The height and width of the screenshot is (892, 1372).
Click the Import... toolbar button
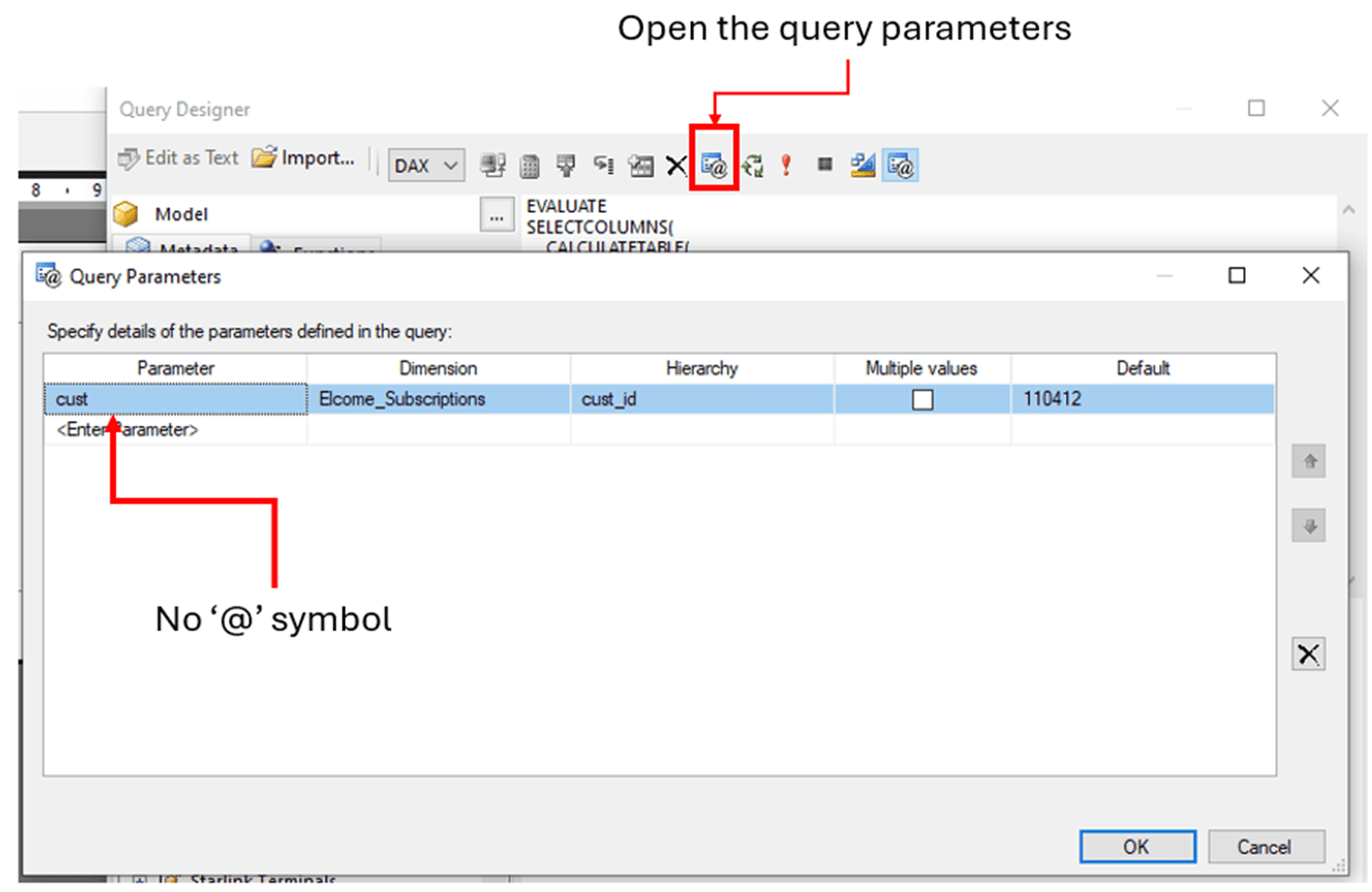point(303,157)
